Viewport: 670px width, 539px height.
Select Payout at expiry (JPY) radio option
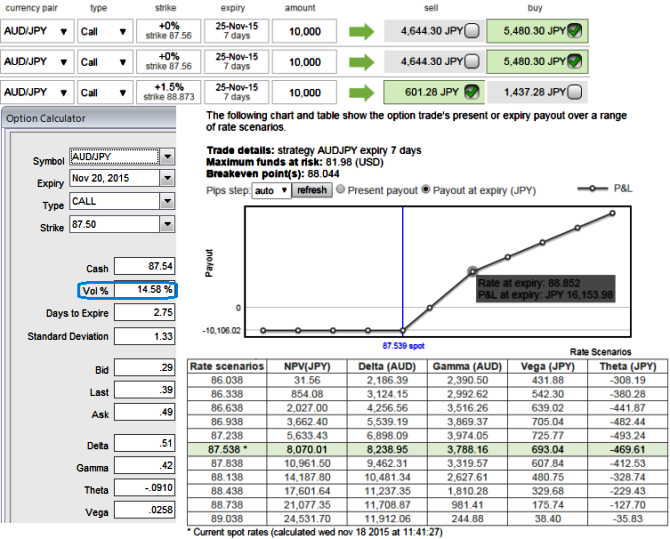[426, 188]
